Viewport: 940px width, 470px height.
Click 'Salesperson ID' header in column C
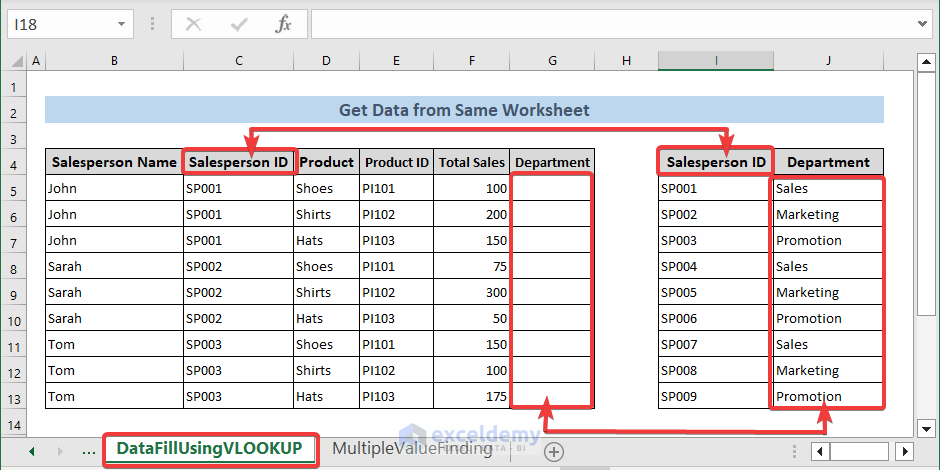(x=239, y=162)
